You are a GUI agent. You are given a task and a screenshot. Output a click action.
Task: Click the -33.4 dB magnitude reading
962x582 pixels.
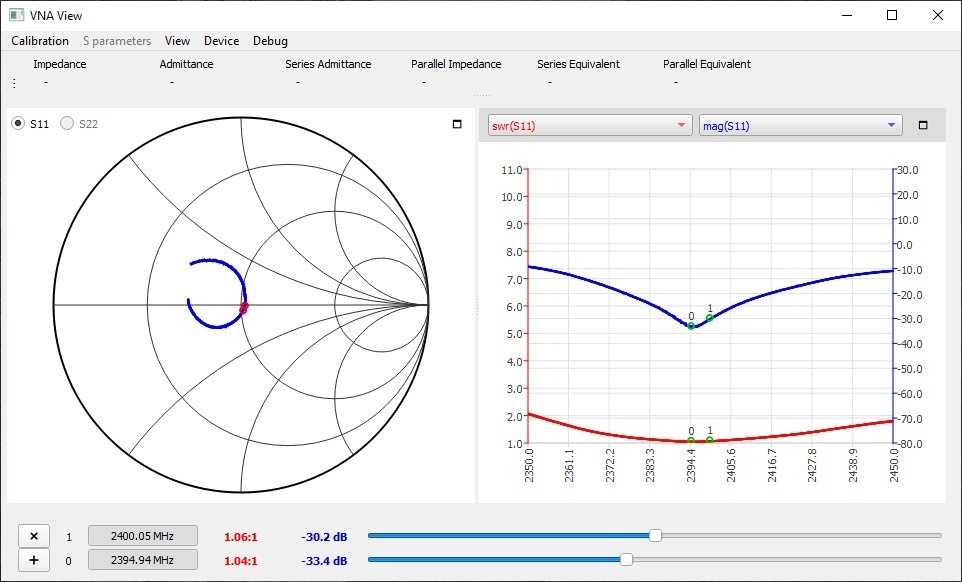[x=324, y=561]
